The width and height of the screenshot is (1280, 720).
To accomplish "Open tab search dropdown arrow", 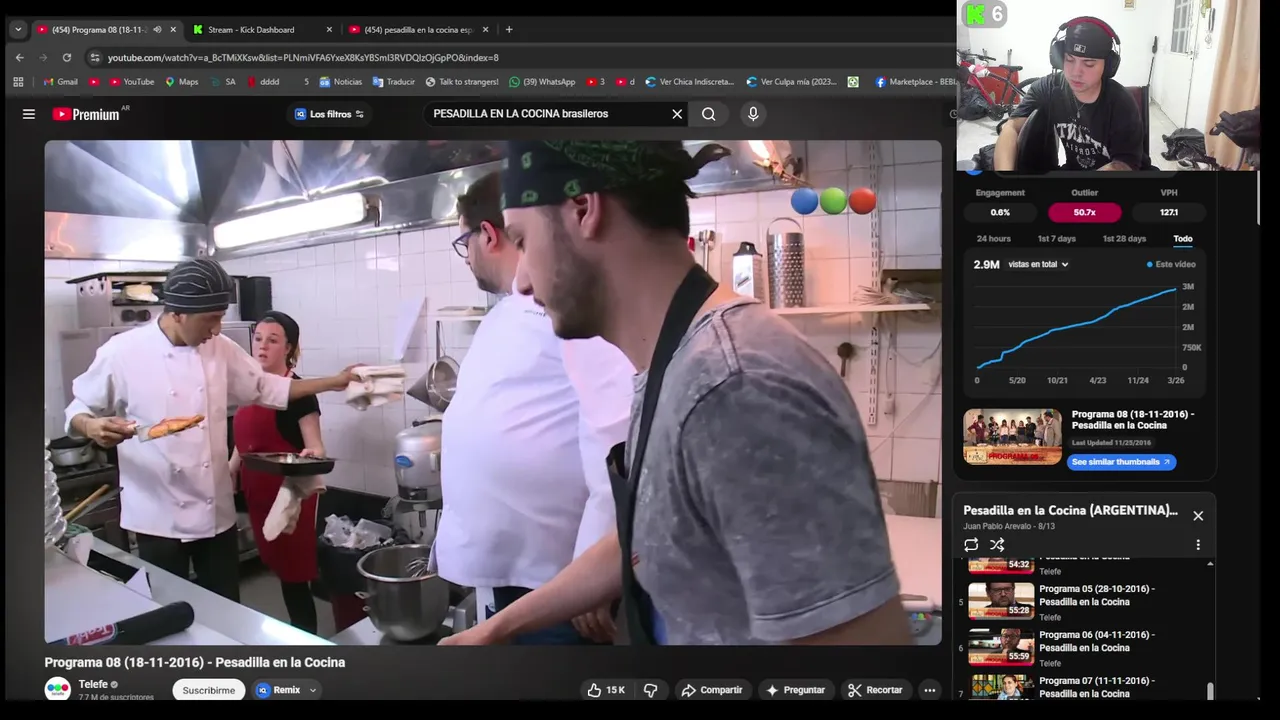I will (18, 30).
